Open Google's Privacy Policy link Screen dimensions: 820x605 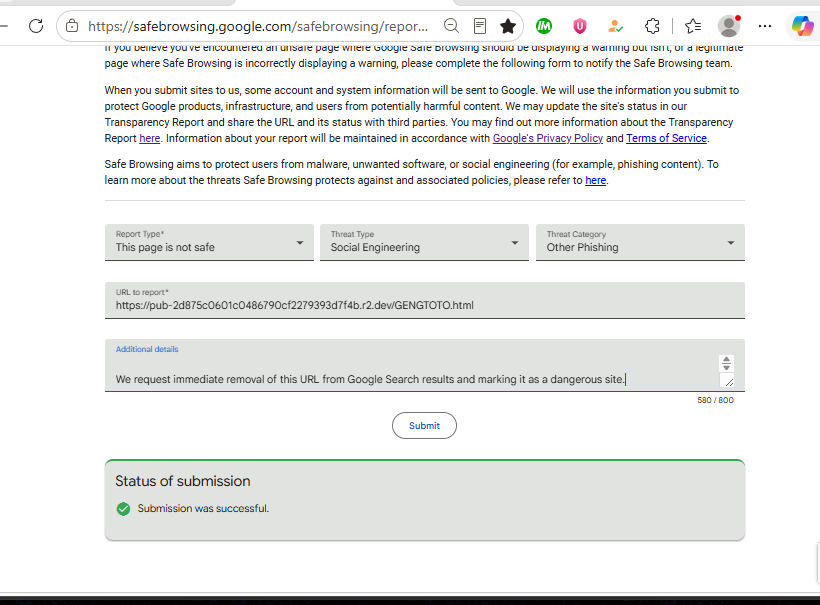[x=548, y=138]
